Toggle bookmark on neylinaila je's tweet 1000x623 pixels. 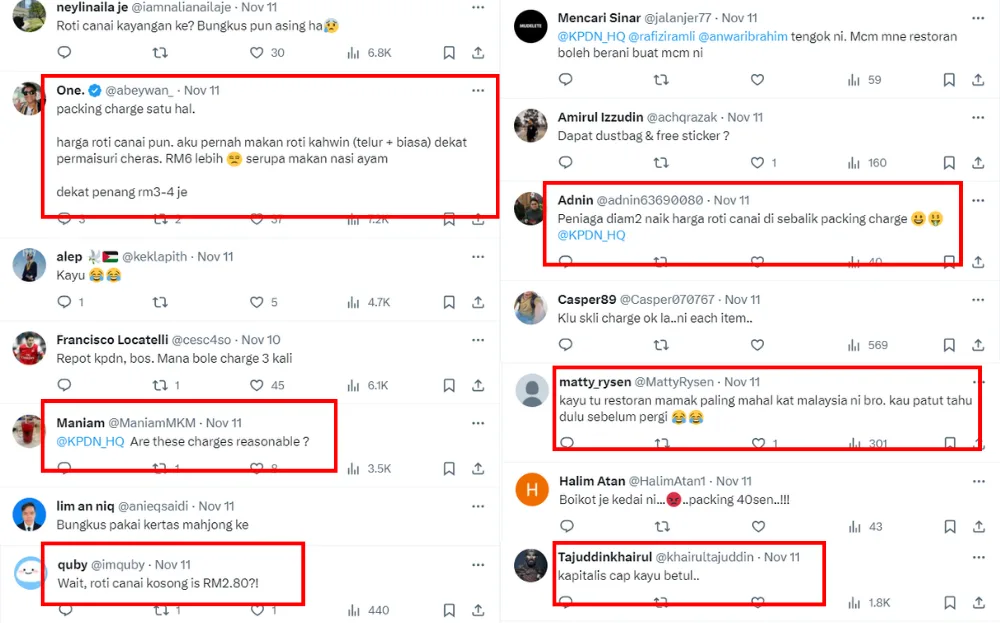pos(449,52)
